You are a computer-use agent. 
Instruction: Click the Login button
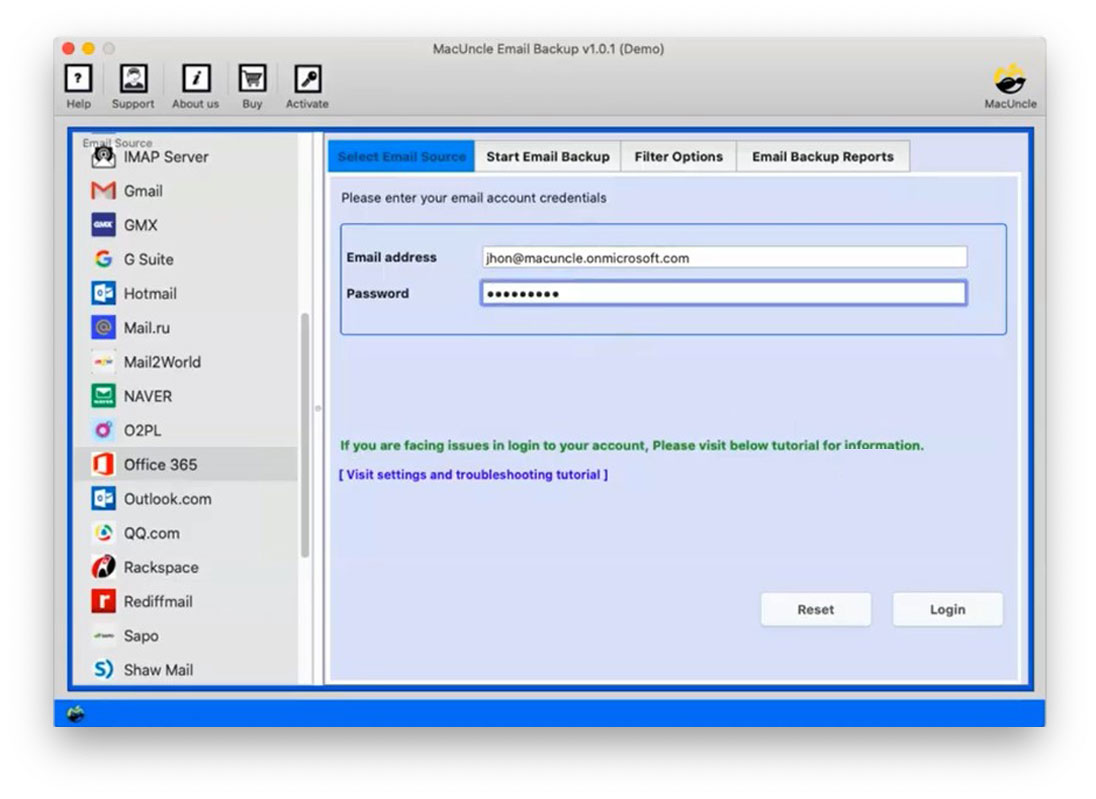coord(946,609)
